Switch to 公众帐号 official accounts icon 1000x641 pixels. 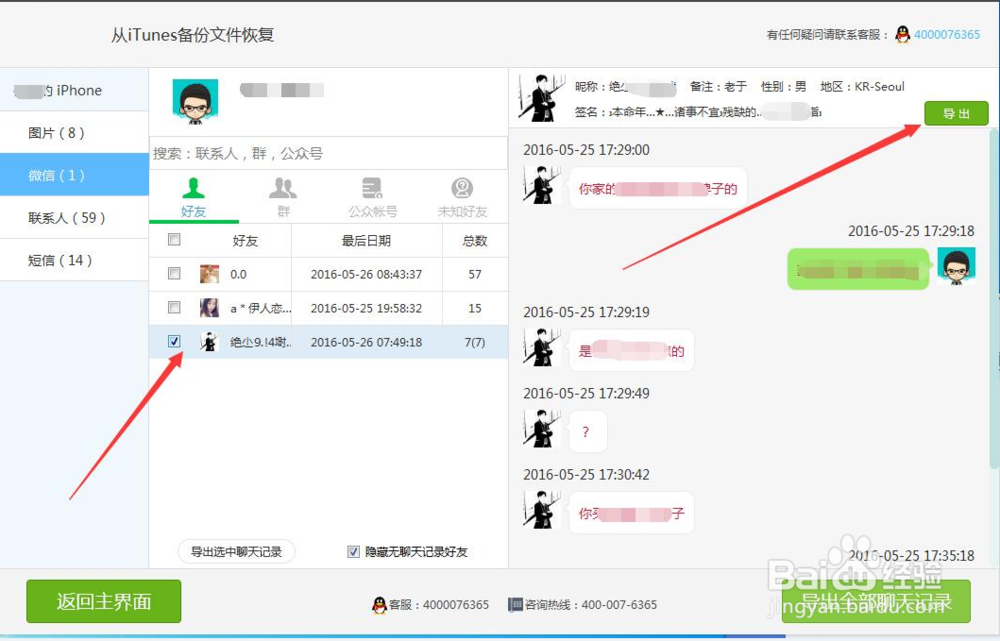(x=372, y=190)
